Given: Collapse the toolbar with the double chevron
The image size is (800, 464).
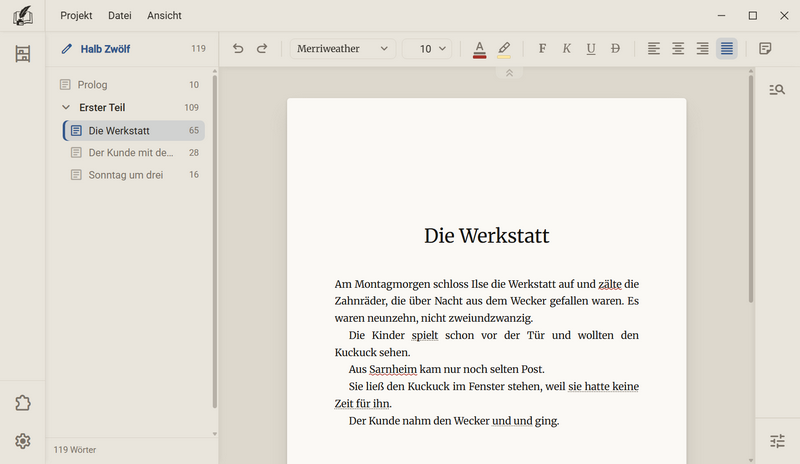Looking at the screenshot, I should point(509,73).
